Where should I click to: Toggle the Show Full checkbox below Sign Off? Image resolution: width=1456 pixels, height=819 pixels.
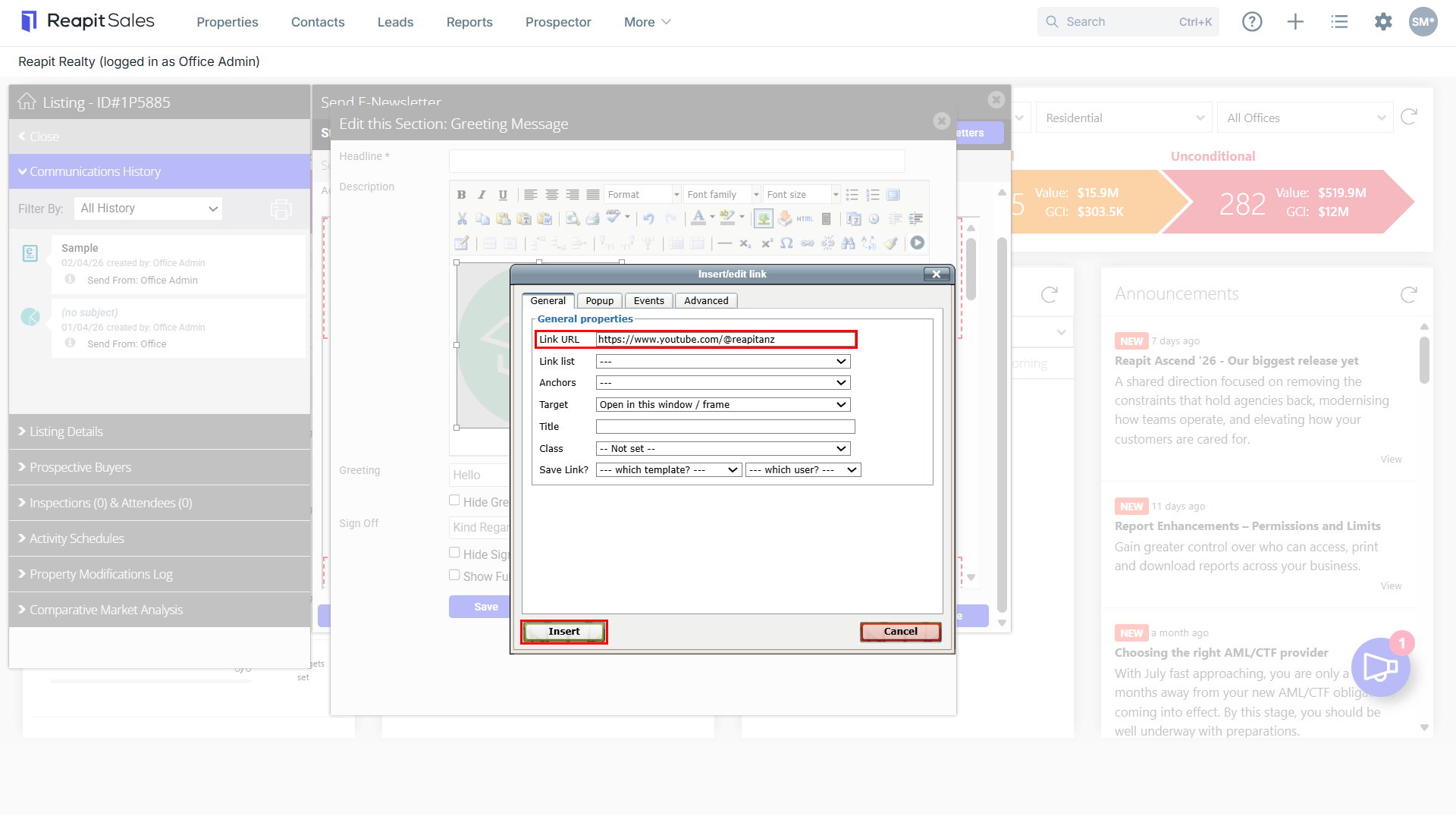coord(454,575)
